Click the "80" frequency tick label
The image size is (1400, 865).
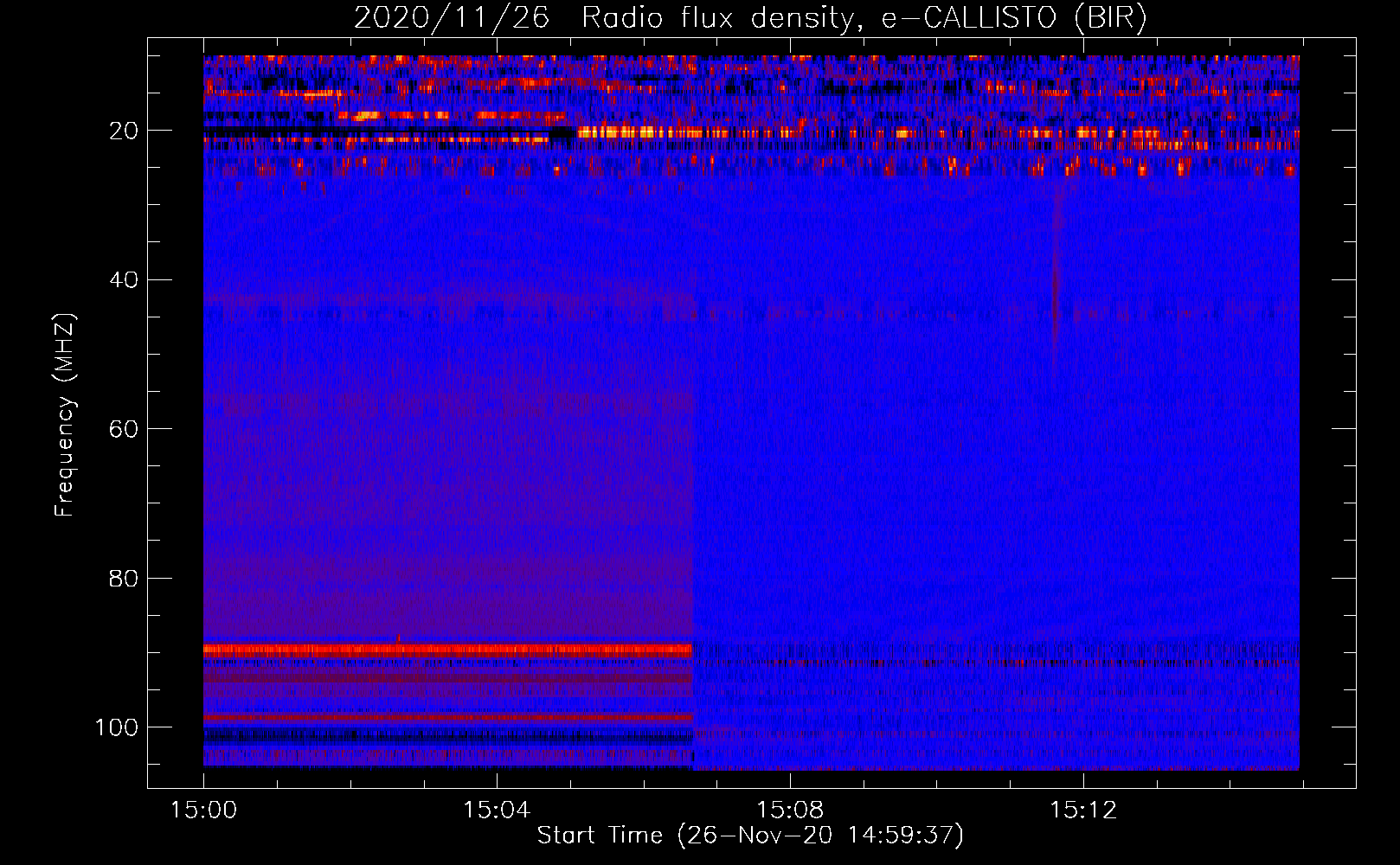coord(124,579)
